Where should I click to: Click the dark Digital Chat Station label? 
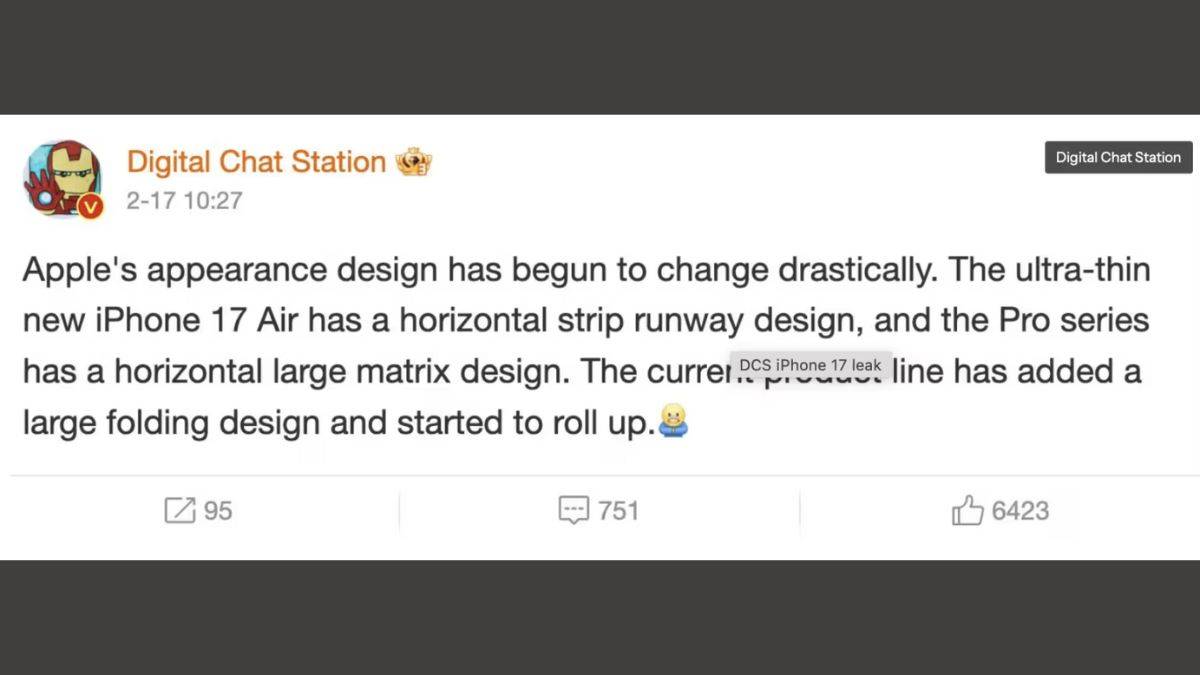1118,157
